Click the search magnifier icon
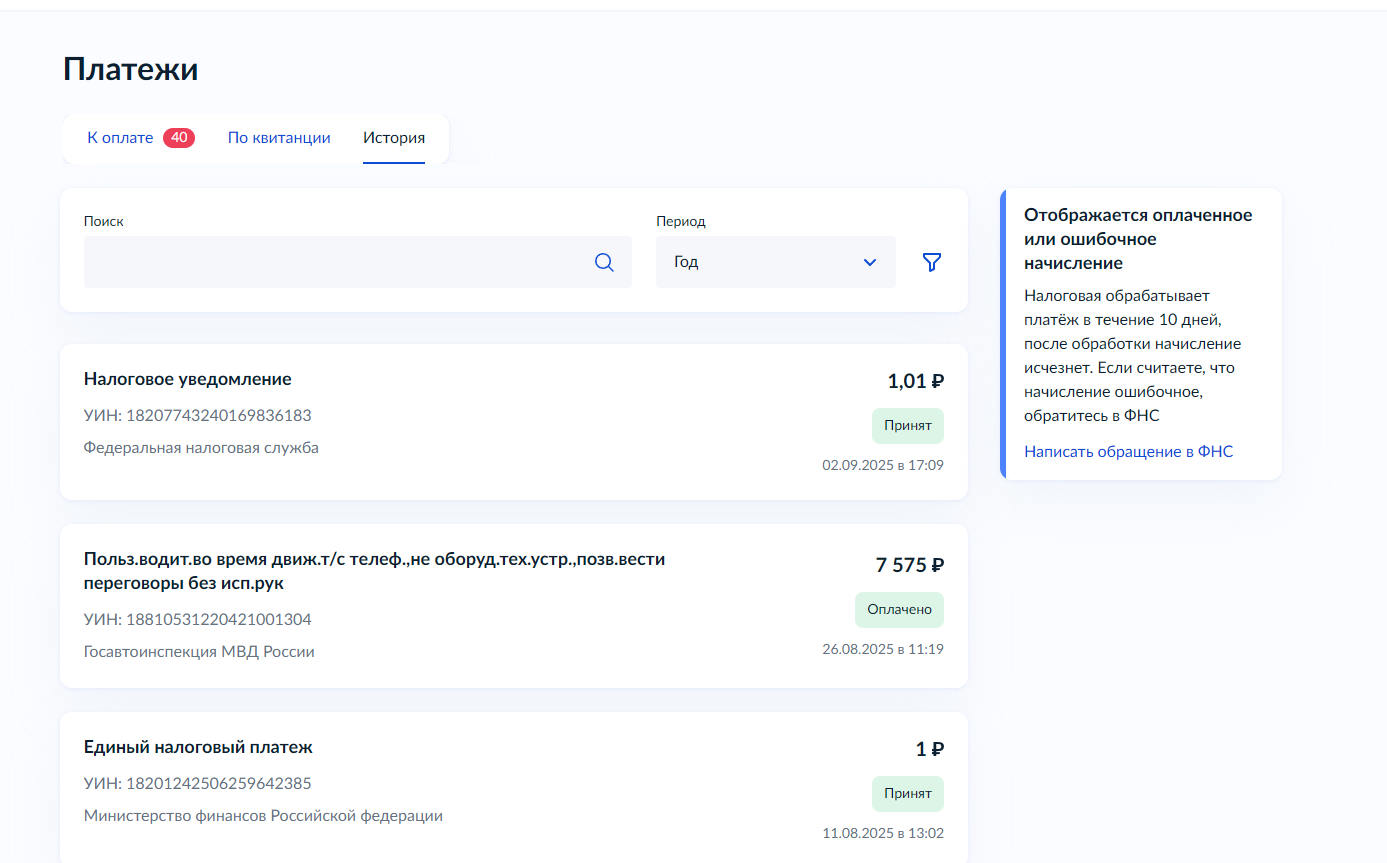This screenshot has height=863, width=1387. tap(604, 262)
